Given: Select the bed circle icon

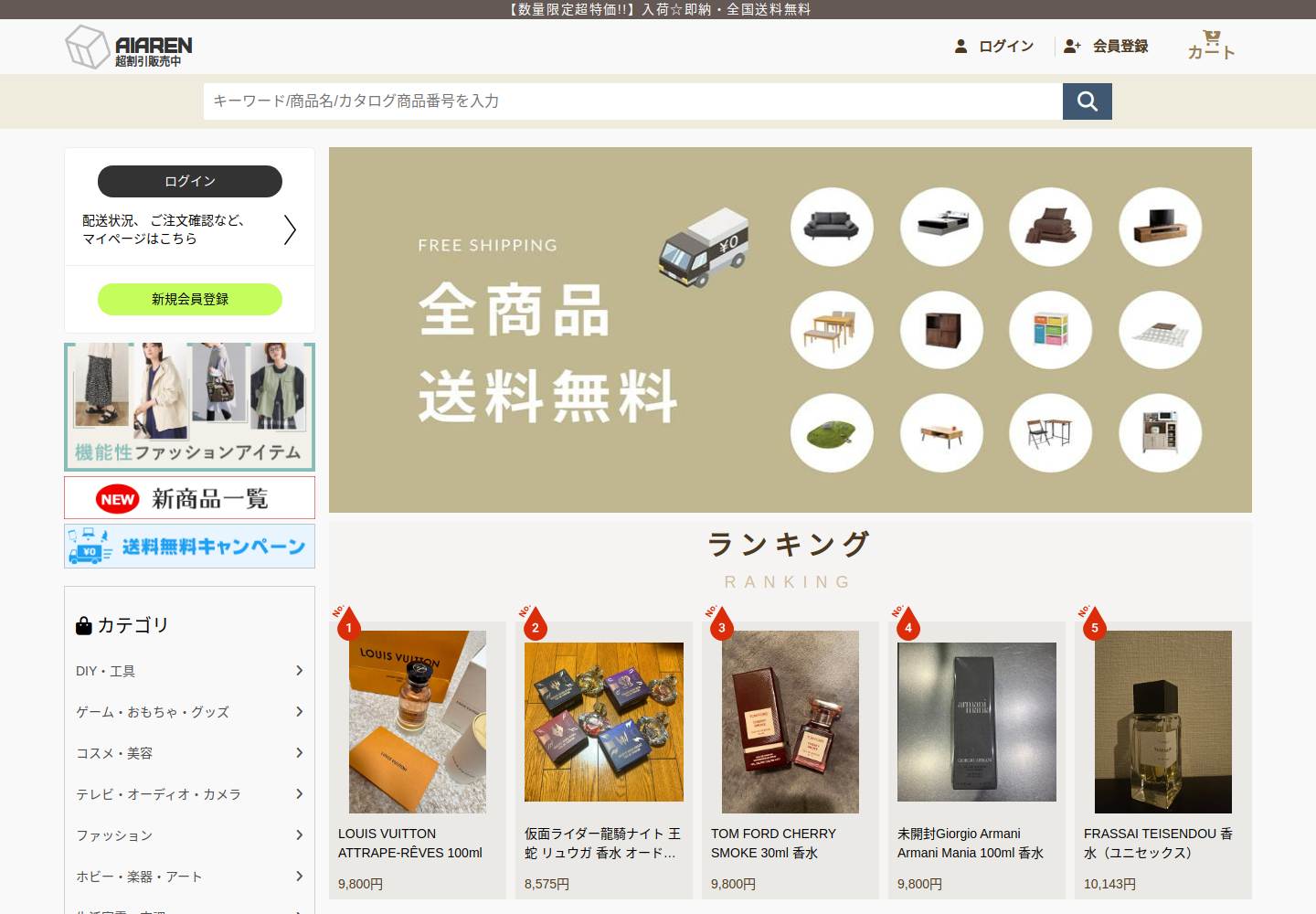Looking at the screenshot, I should tap(941, 227).
